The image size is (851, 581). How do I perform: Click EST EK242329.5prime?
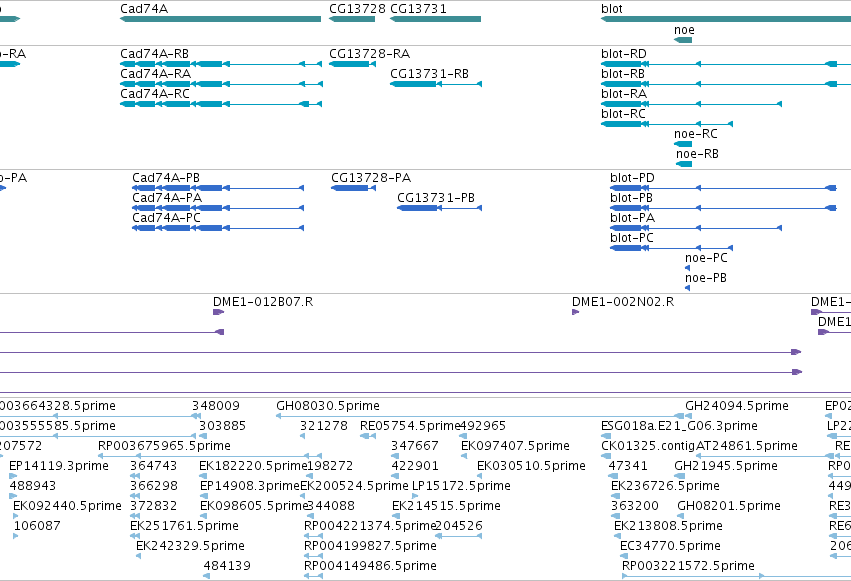coord(190,546)
